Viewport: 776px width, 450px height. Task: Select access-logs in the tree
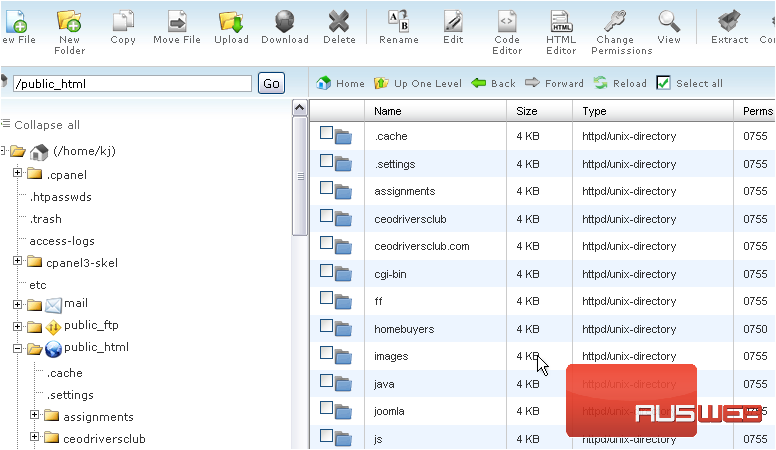click(x=62, y=241)
